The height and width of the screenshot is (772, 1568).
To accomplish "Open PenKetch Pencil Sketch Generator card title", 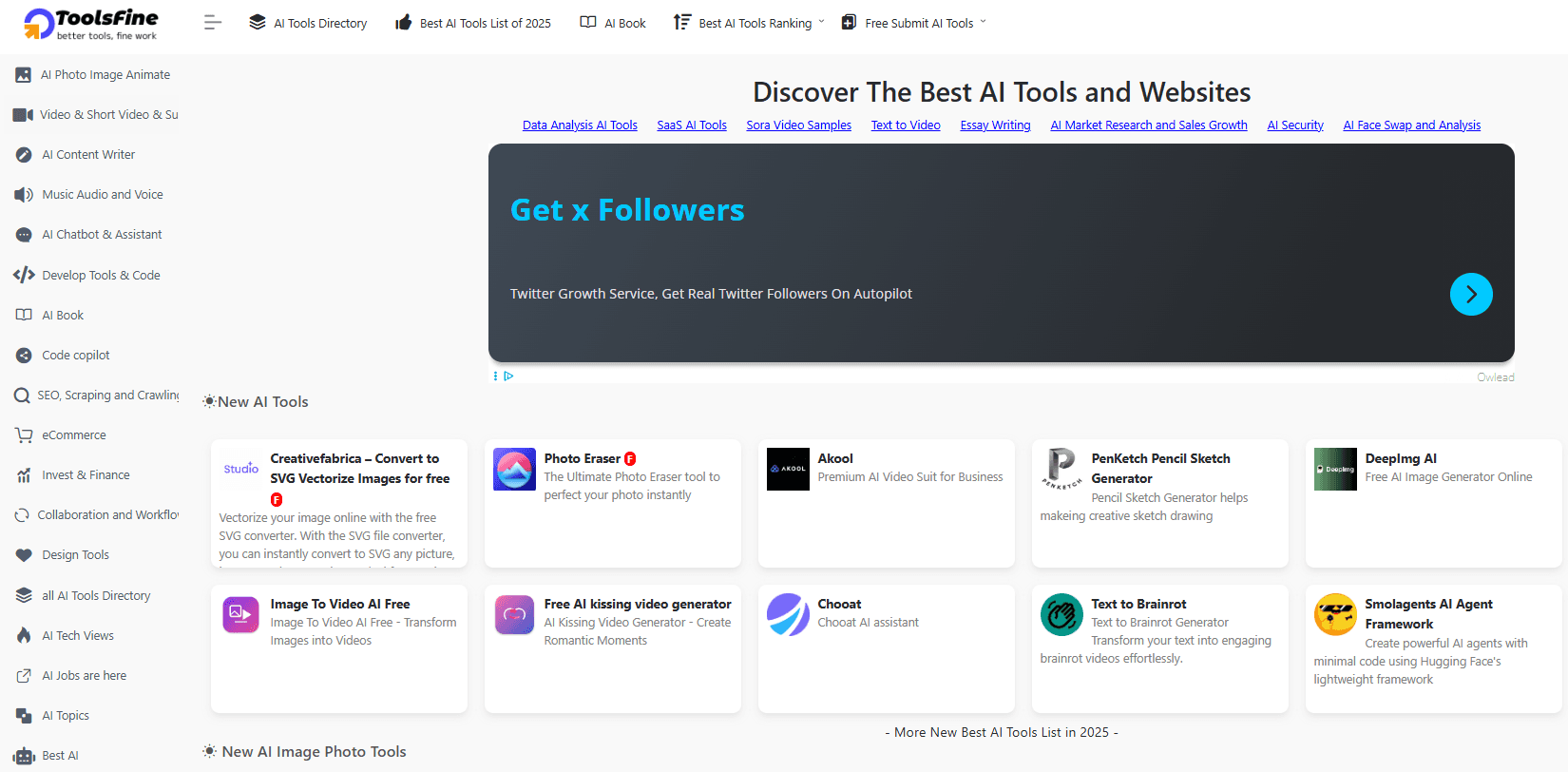I will pyautogui.click(x=1160, y=468).
